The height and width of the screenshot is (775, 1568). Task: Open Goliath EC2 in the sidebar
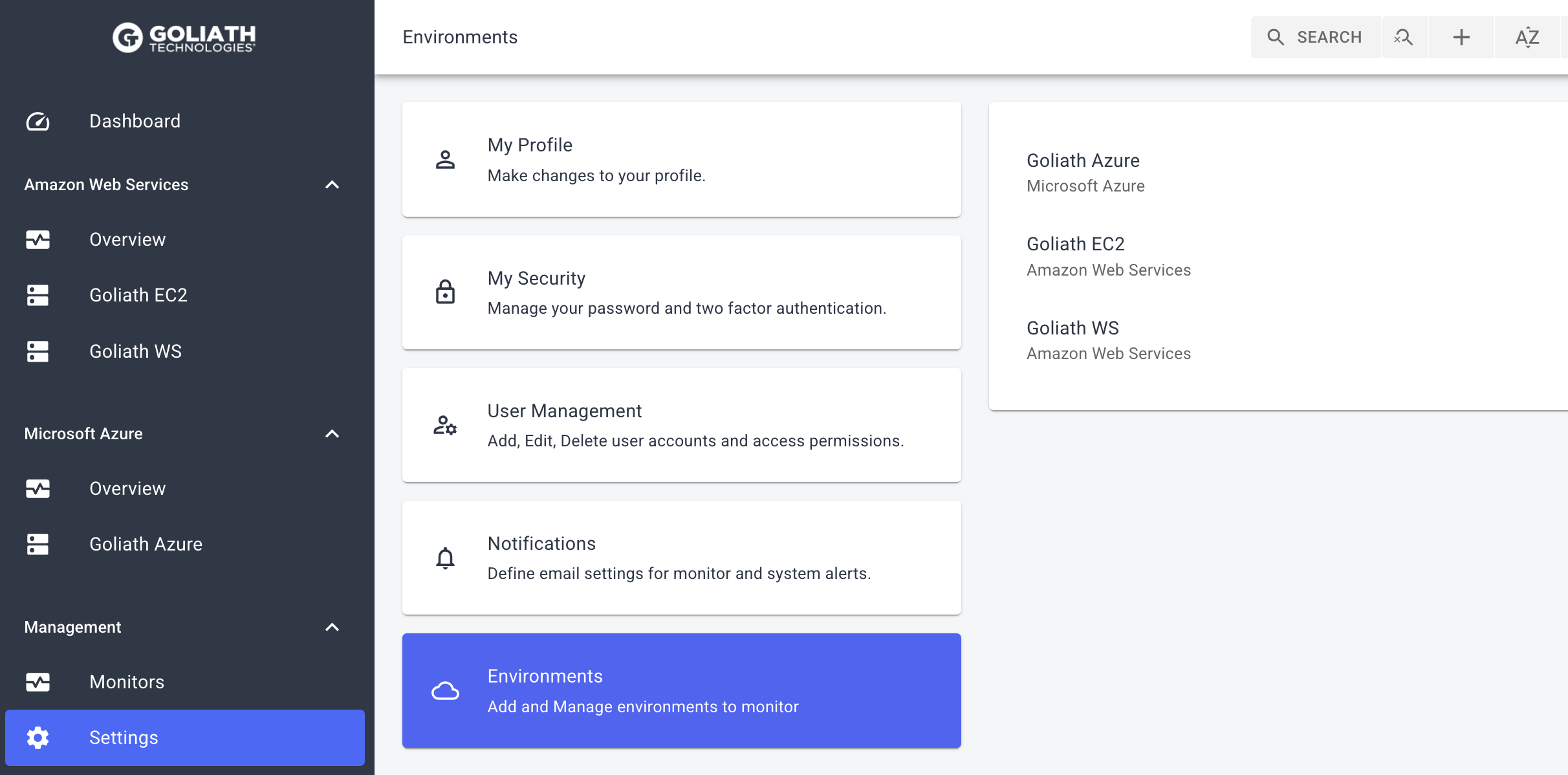[185, 295]
